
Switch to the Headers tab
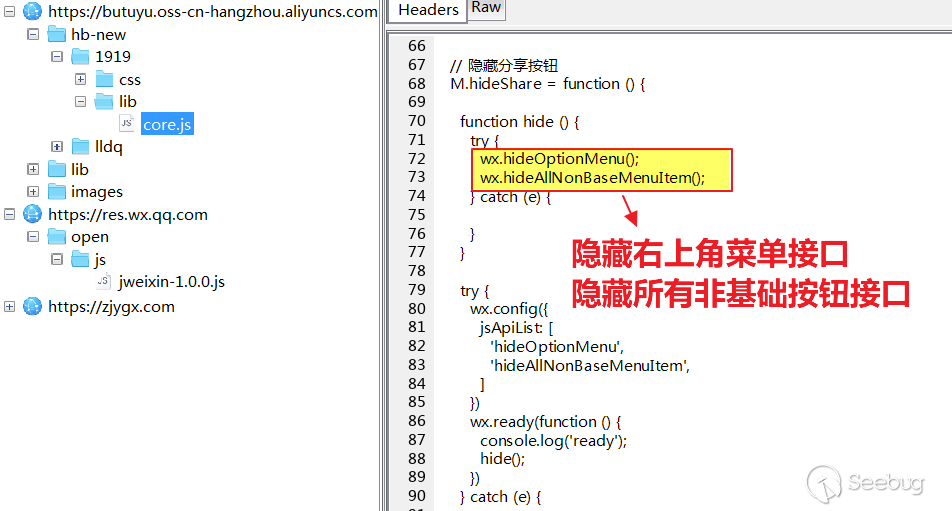[428, 10]
